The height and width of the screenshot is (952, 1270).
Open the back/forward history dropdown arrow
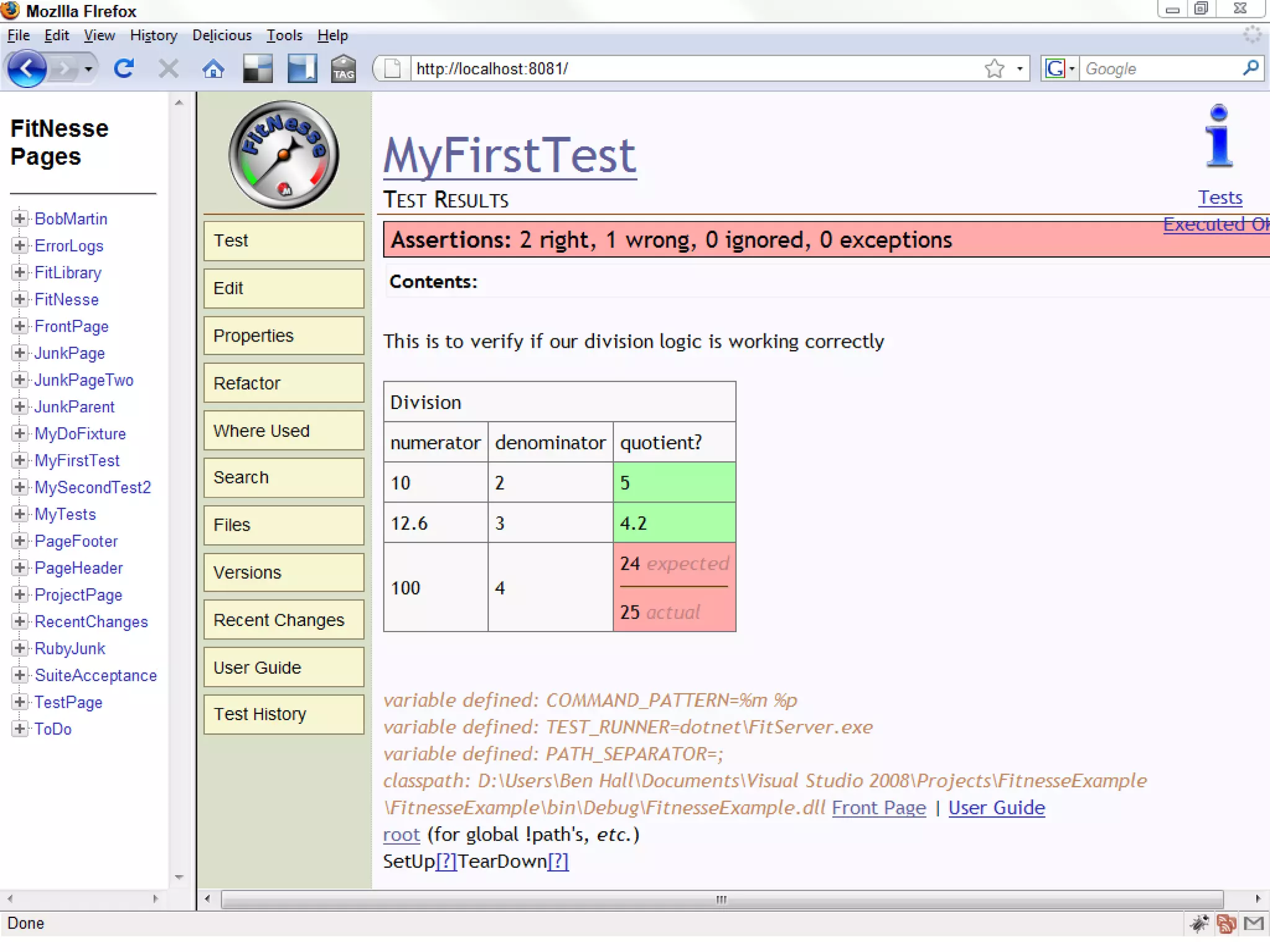pos(89,69)
